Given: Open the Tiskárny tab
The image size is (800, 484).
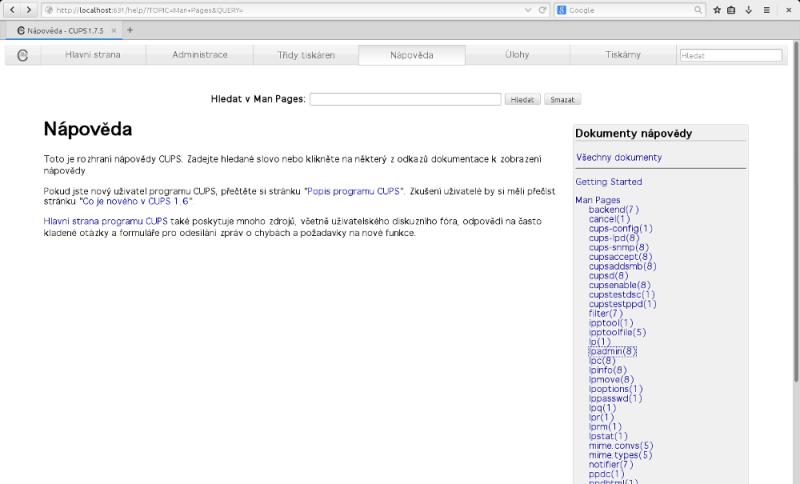Looking at the screenshot, I should point(623,55).
